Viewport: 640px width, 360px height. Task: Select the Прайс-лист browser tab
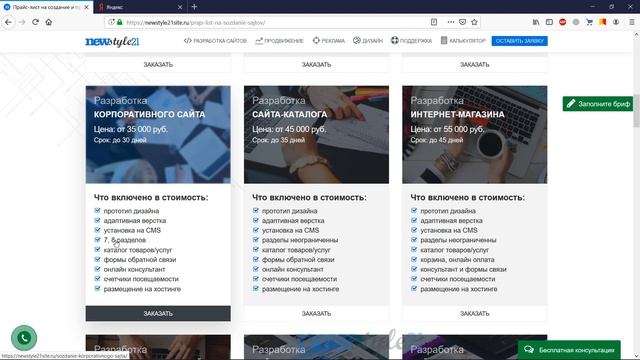tap(46, 7)
